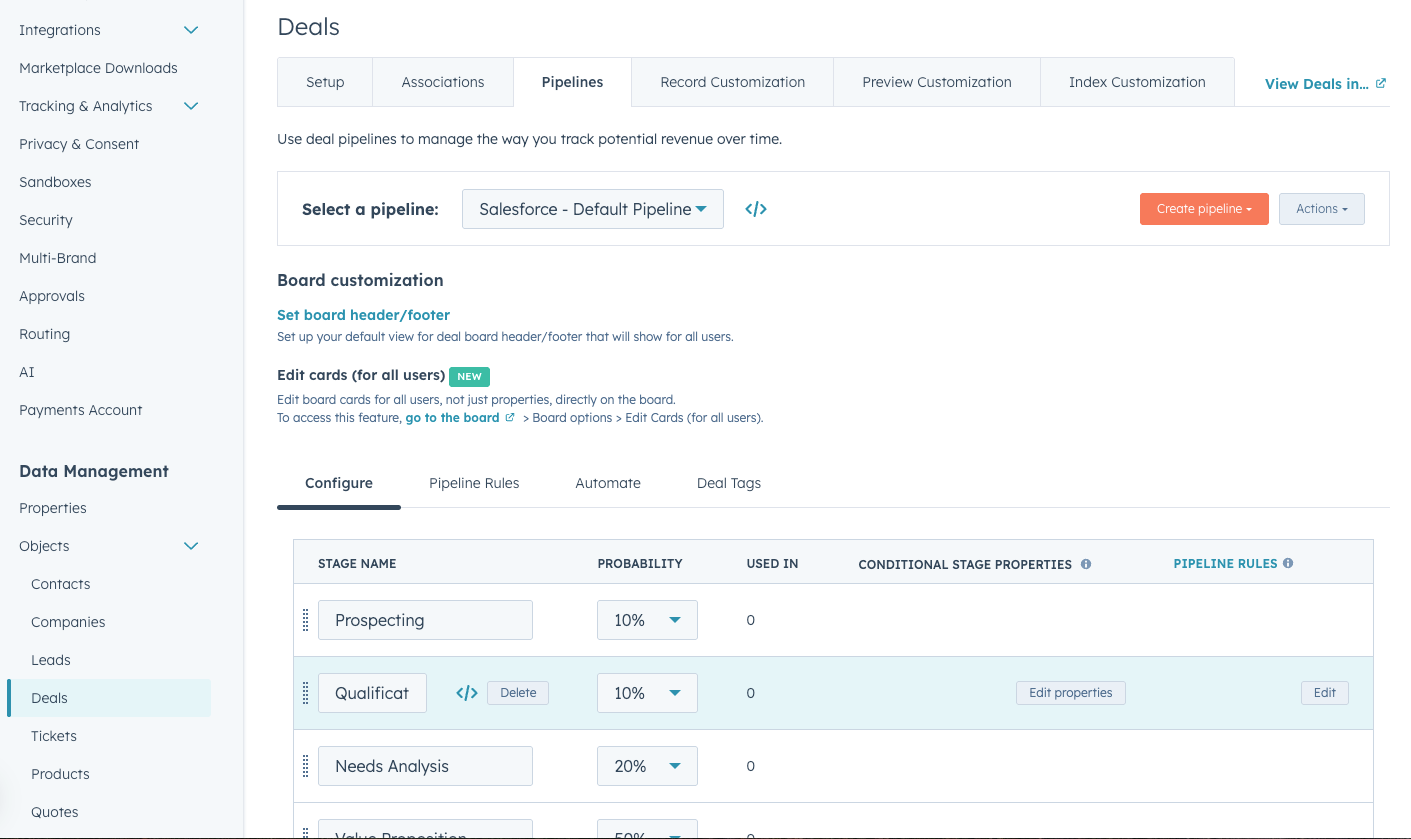This screenshot has height=839, width=1411.
Task: Click the drag handle for Needs Analysis stage
Action: pos(306,766)
